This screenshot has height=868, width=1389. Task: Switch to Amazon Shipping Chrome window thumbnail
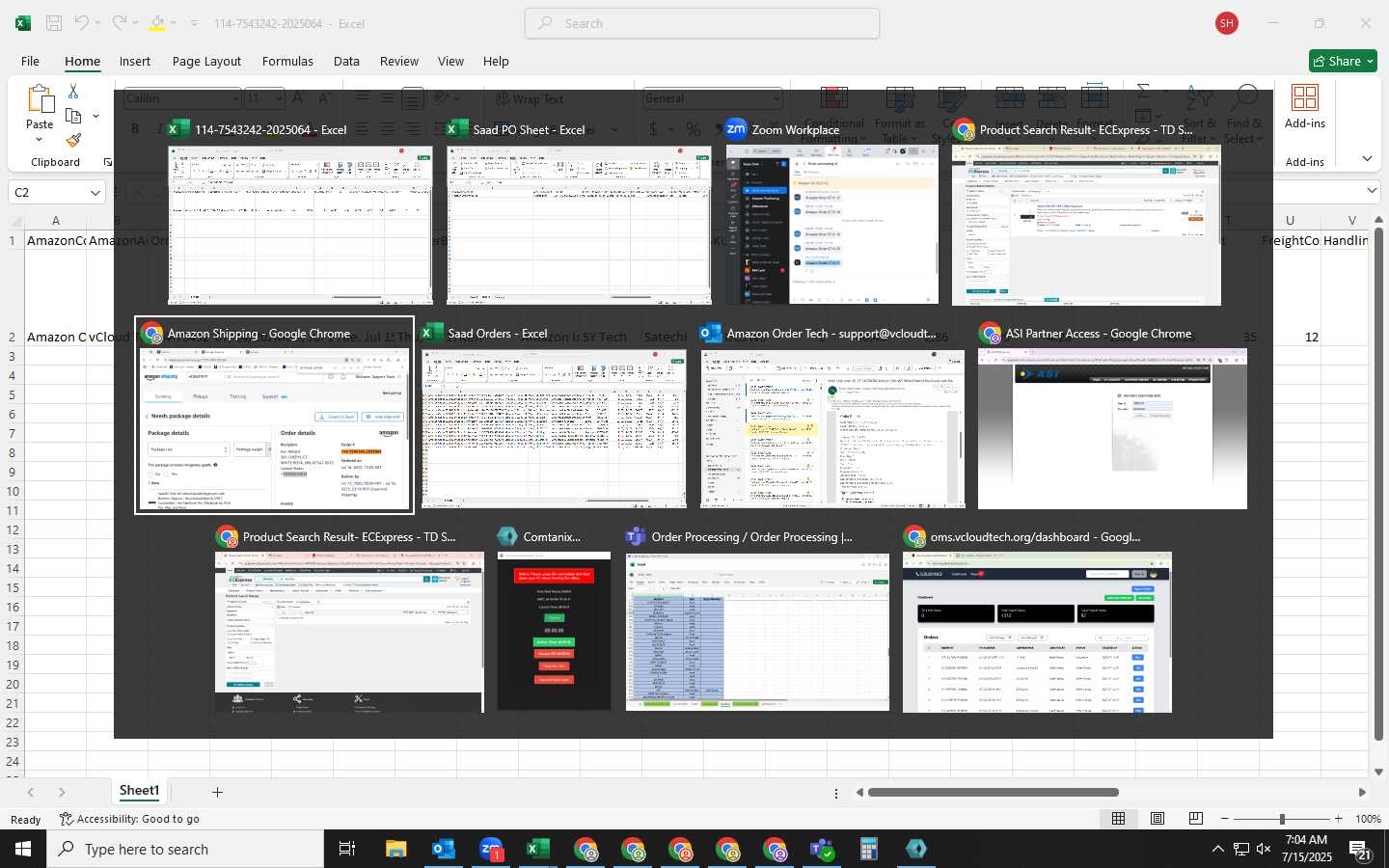click(274, 416)
